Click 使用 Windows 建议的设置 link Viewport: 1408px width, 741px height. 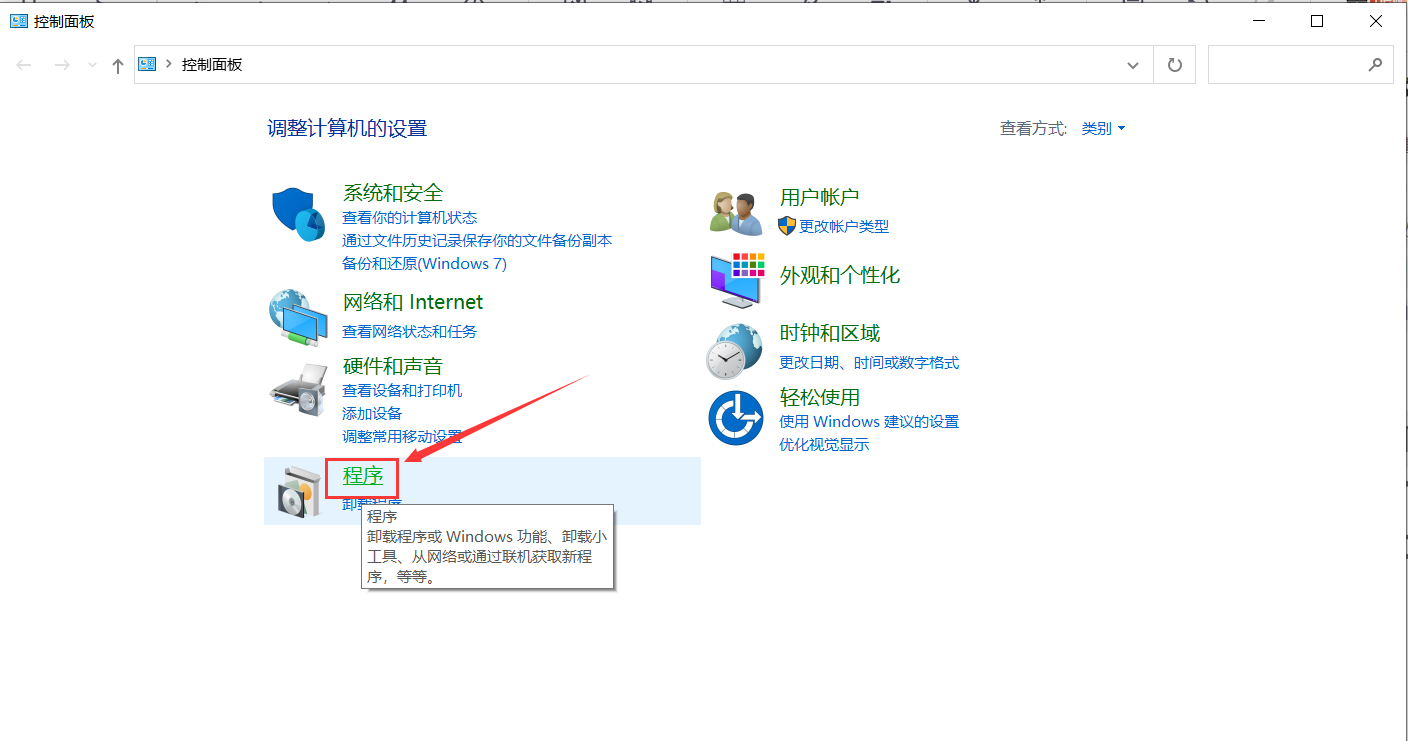tap(869, 421)
